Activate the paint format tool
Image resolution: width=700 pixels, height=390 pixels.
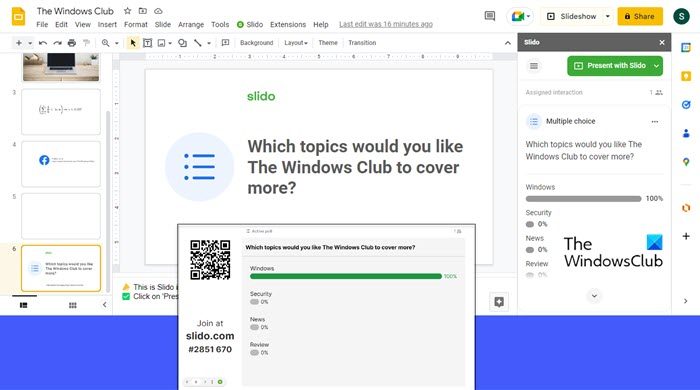pos(87,43)
